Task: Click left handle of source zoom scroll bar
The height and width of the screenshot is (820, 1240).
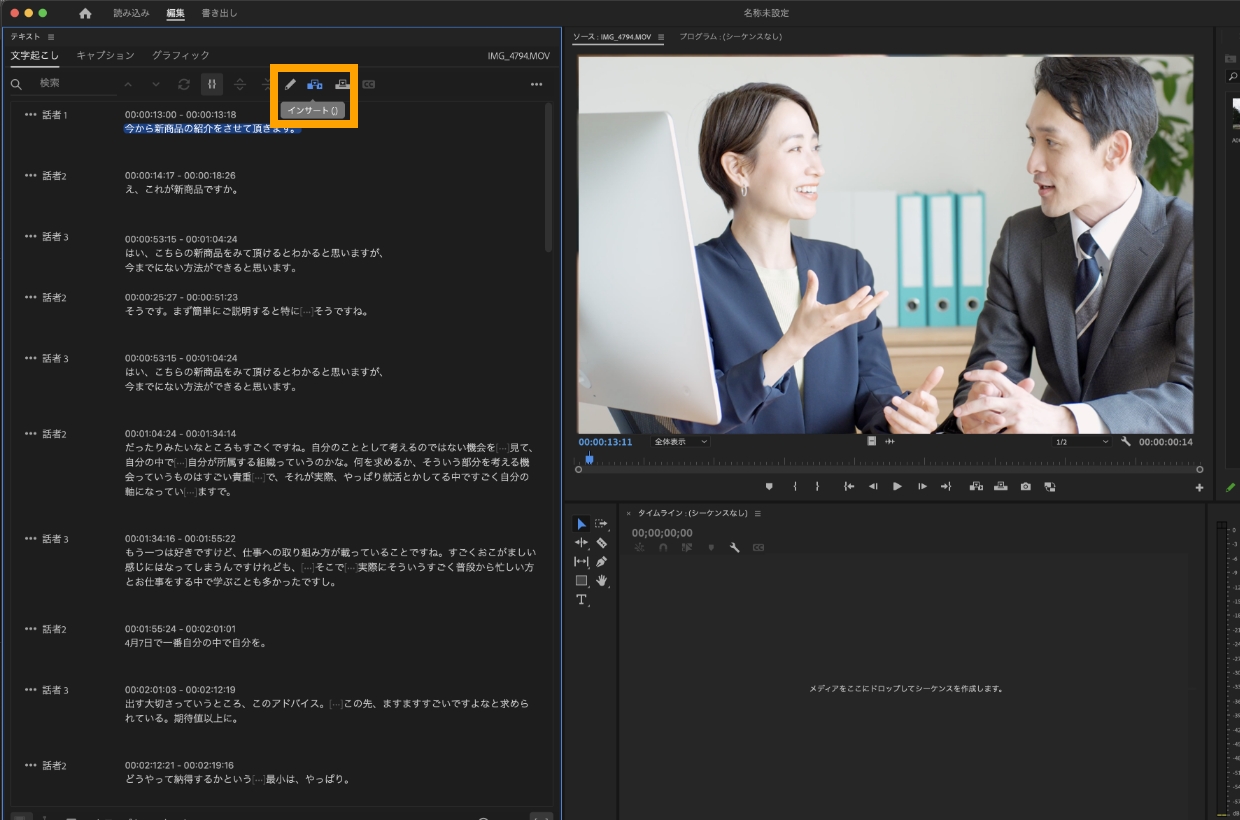Action: coord(578,469)
